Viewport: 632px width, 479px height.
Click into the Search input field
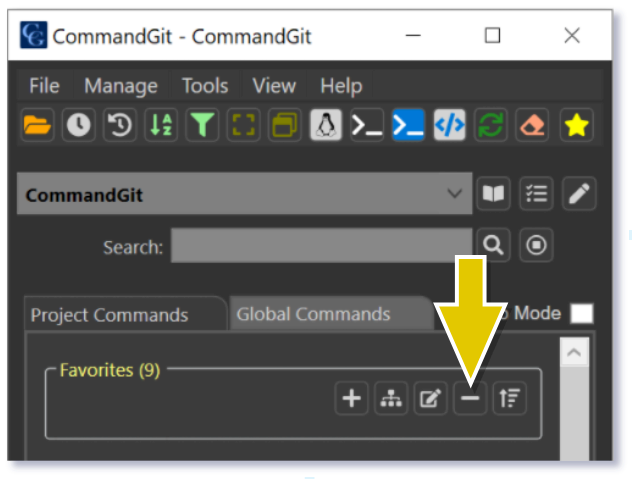click(320, 246)
